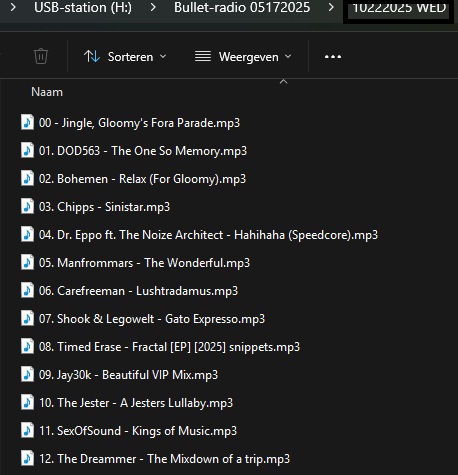
Task: Select 03. Chipps - Sinistar.mp3
Action: pyautogui.click(x=104, y=207)
